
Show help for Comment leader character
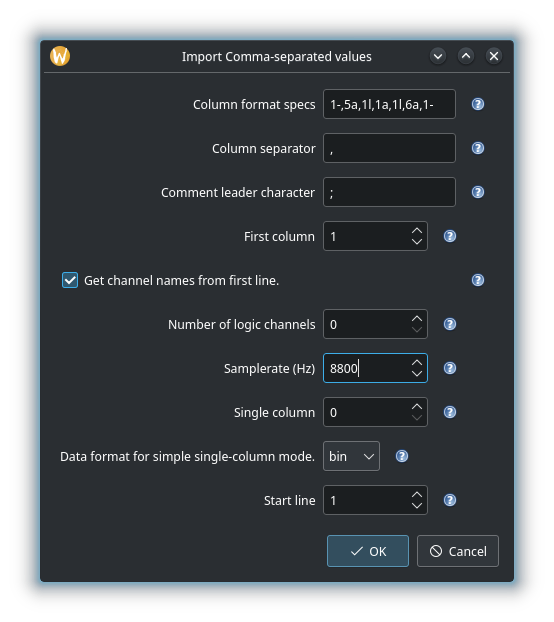pyautogui.click(x=477, y=192)
